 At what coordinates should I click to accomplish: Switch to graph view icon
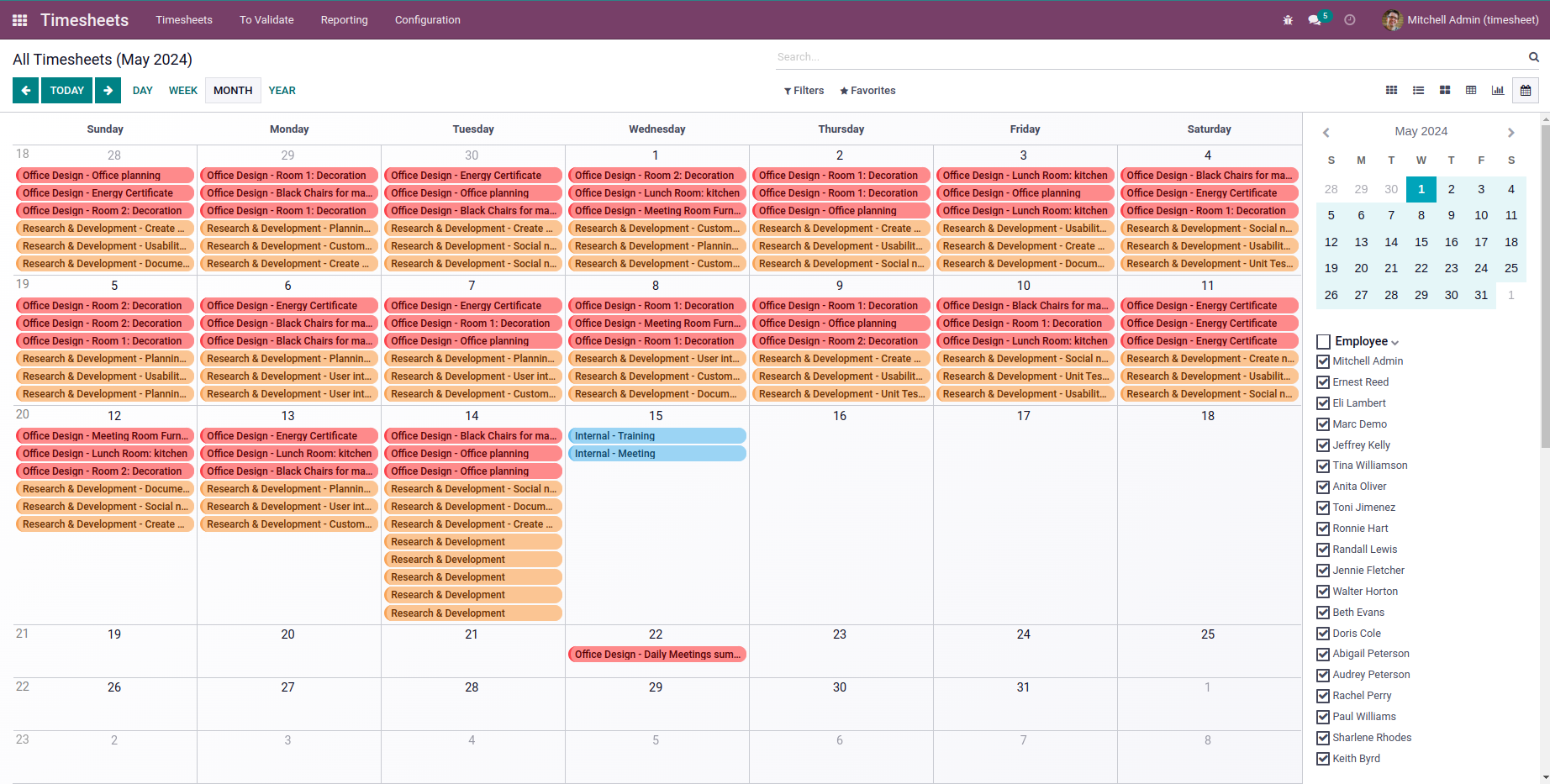click(x=1498, y=91)
